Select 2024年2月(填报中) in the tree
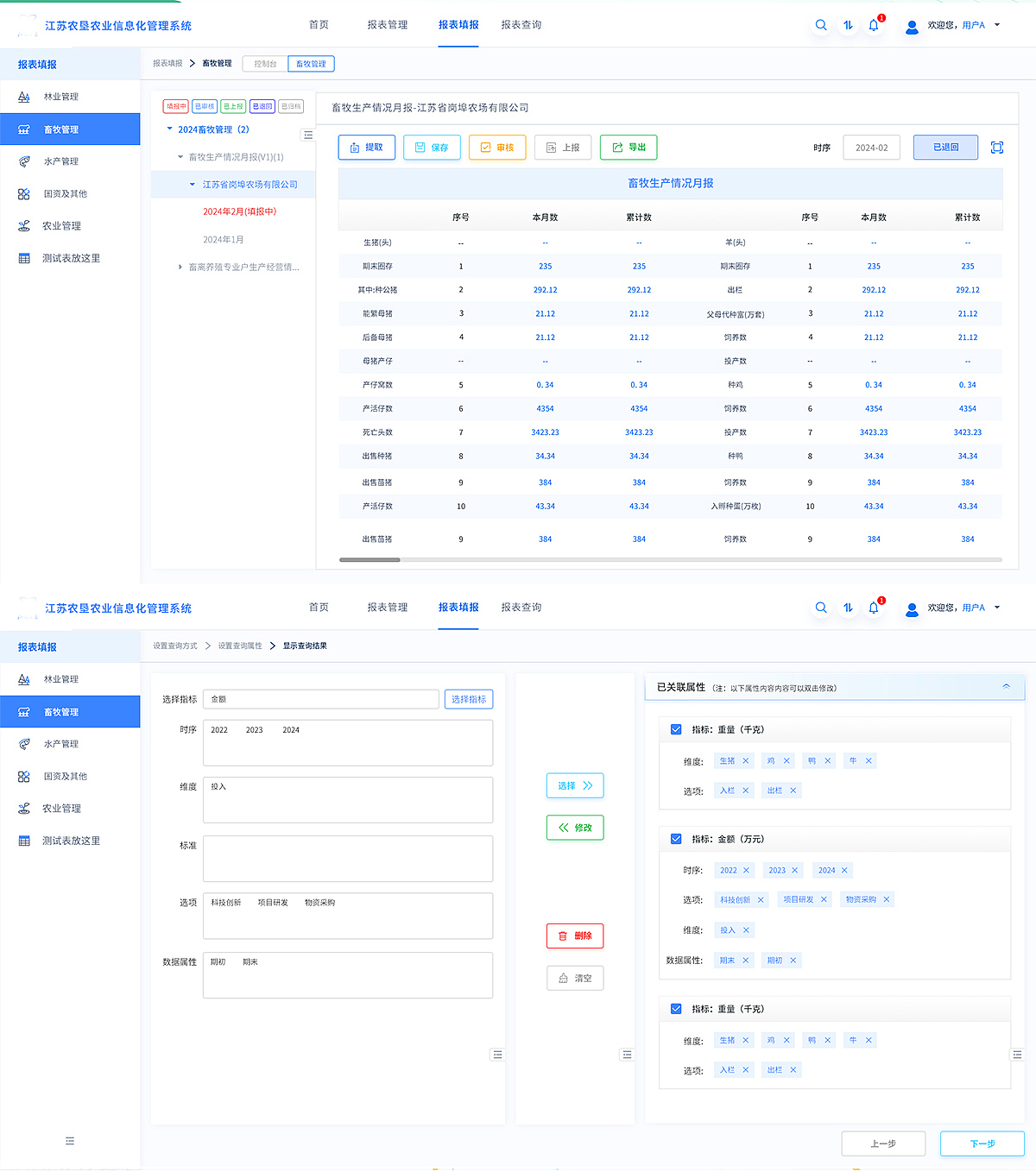The width and height of the screenshot is (1036, 1172). click(x=239, y=211)
